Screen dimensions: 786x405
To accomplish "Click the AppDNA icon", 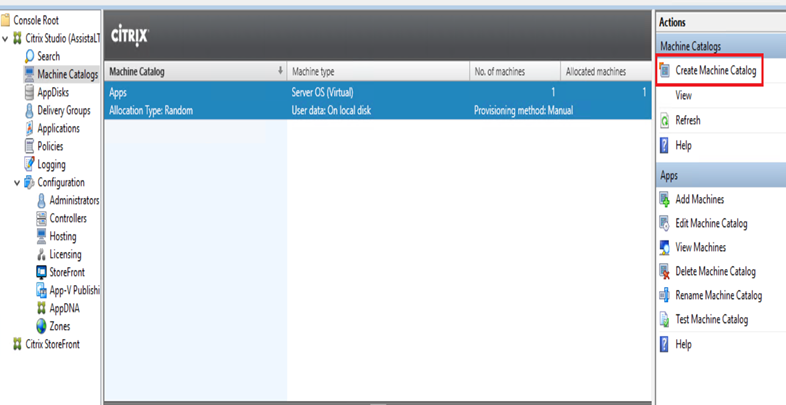I will click(42, 308).
